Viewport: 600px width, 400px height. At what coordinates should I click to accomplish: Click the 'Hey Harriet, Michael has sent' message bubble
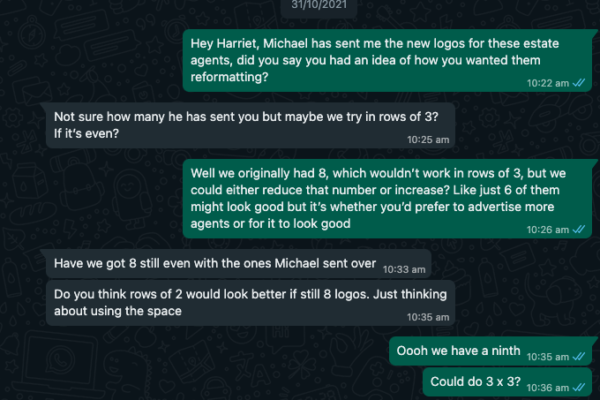388,60
